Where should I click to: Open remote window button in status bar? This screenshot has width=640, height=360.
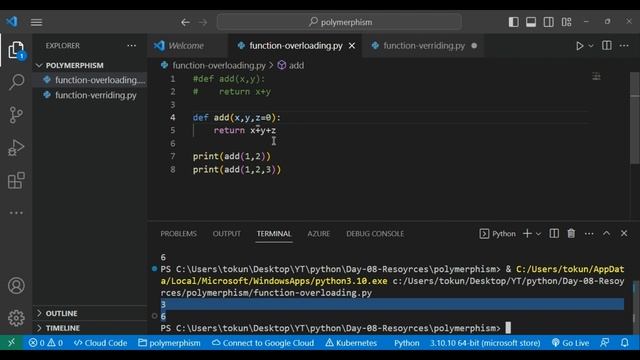11,343
